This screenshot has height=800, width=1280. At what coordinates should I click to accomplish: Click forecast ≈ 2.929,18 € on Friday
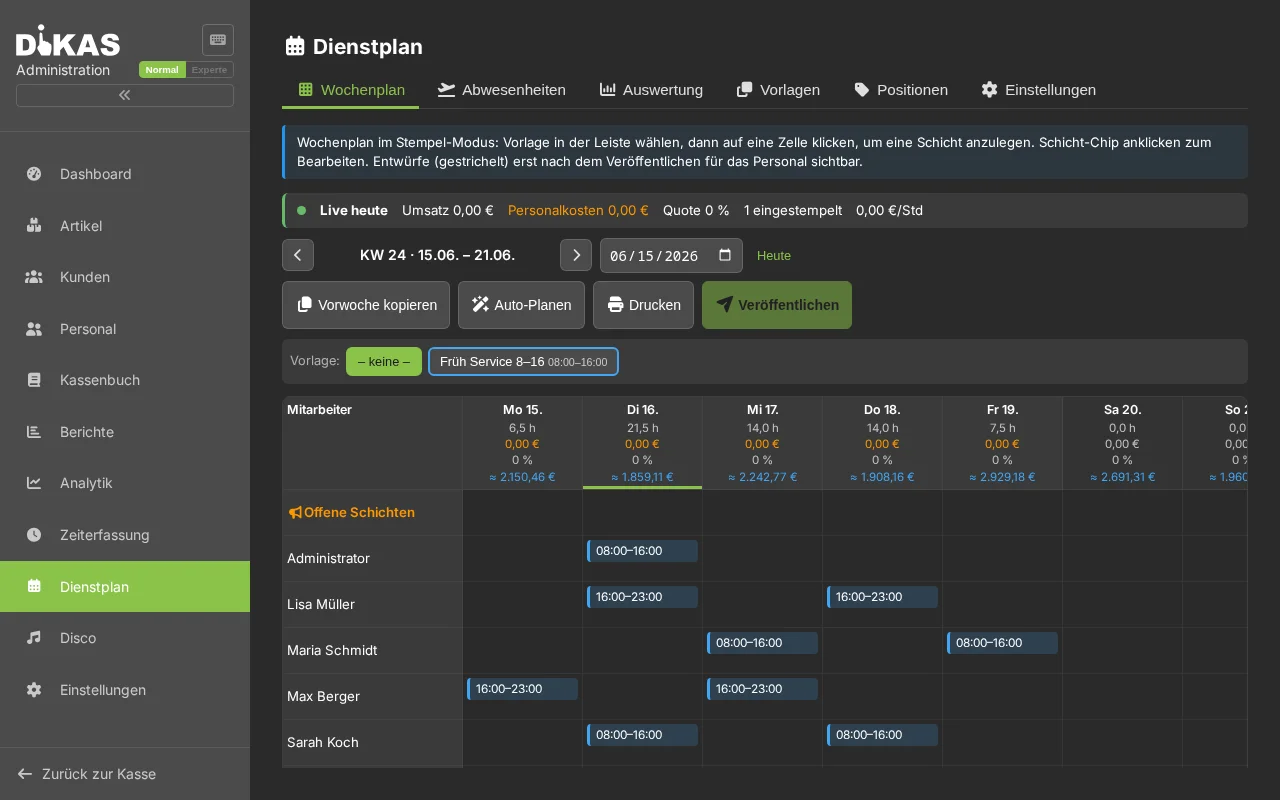point(1002,477)
